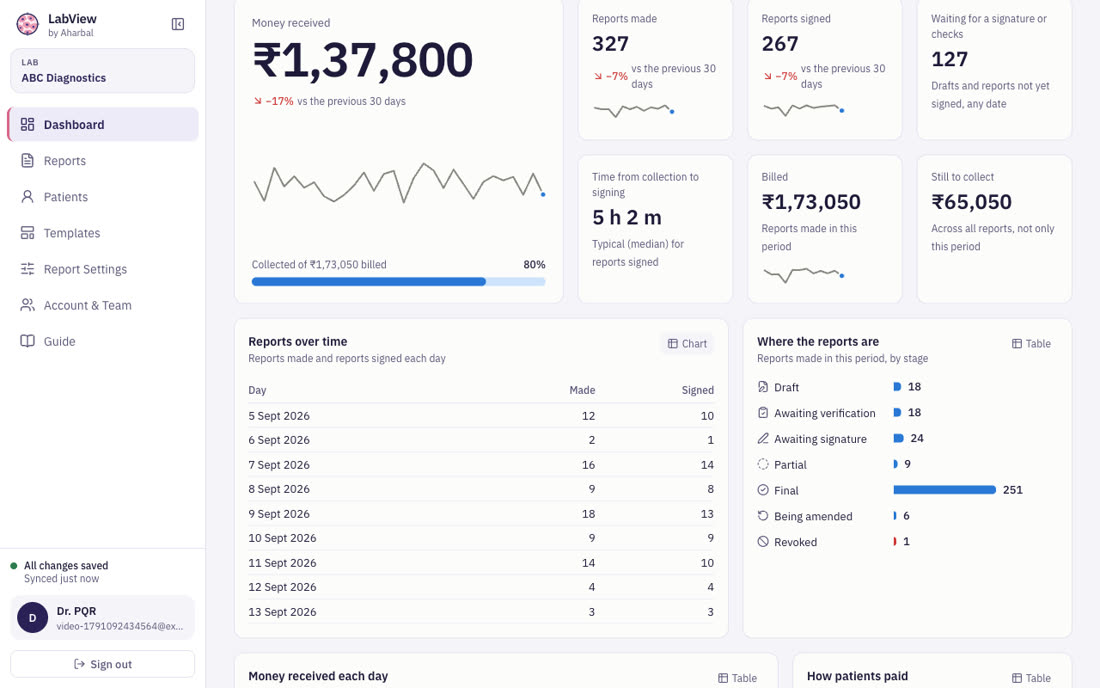This screenshot has width=1100, height=688.
Task: Click the 5 h 2 m signing time
Action: coord(626,217)
